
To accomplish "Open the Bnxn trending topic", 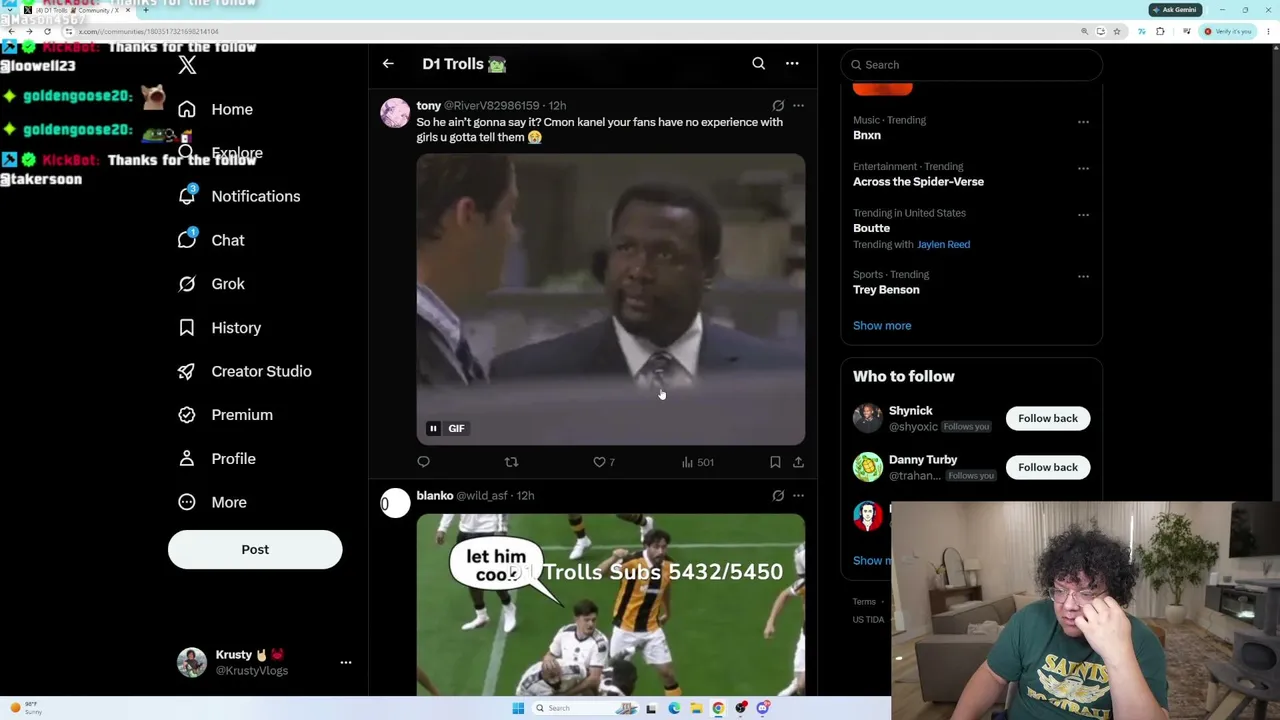I will pos(867,135).
